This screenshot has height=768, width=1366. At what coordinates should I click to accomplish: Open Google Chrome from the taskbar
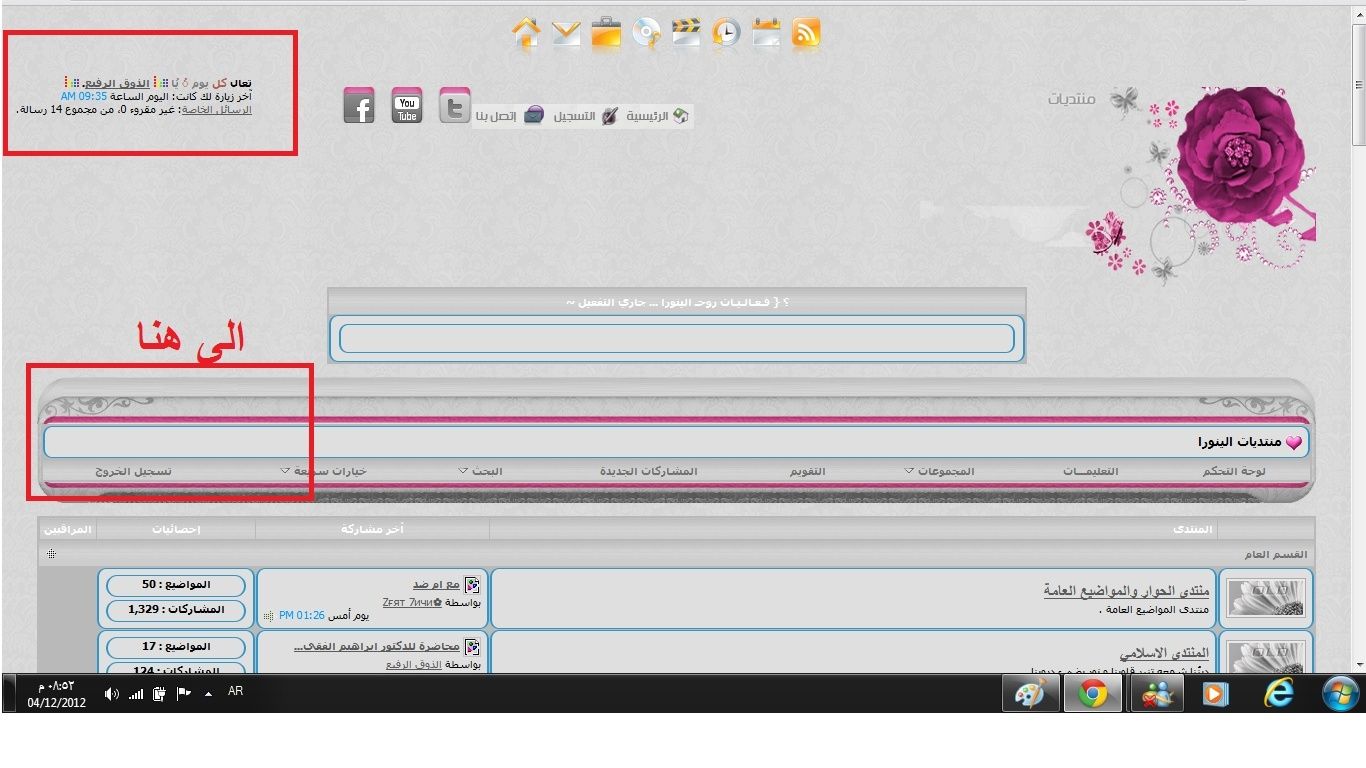(1092, 694)
